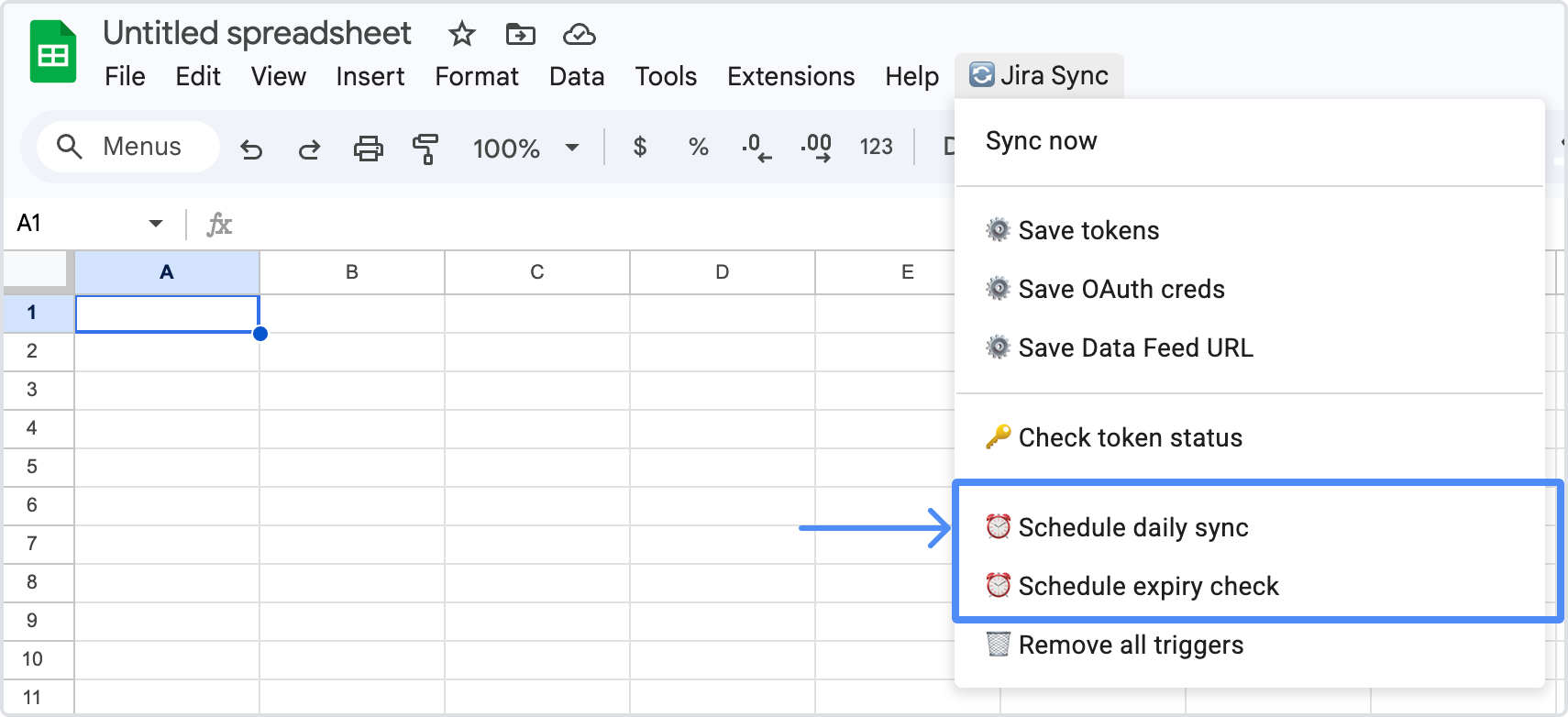Open the Data menu
Viewport: 1568px width, 717px height.
[577, 76]
